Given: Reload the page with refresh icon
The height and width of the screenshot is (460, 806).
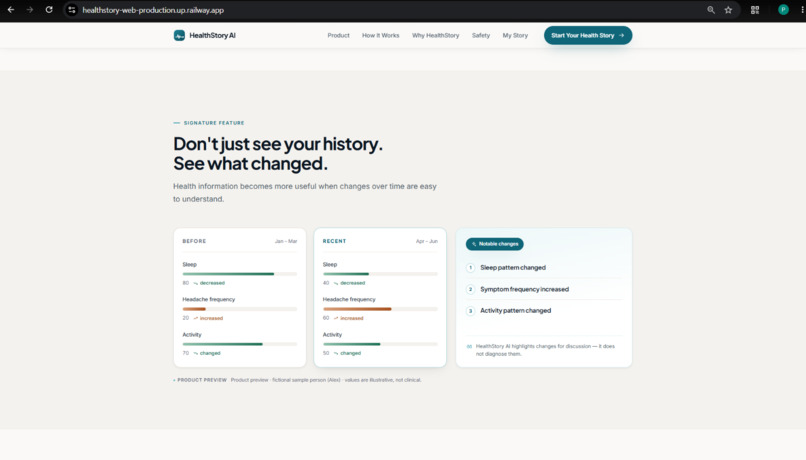Looking at the screenshot, I should 49,10.
